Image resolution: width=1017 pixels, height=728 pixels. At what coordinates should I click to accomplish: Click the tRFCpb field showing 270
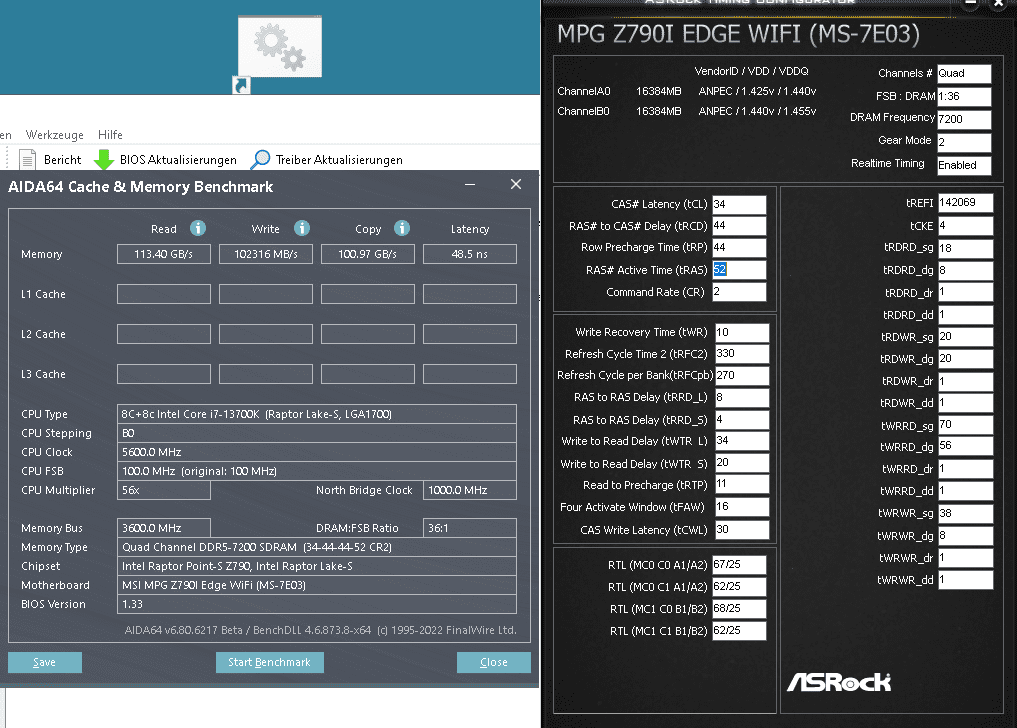[x=742, y=375]
